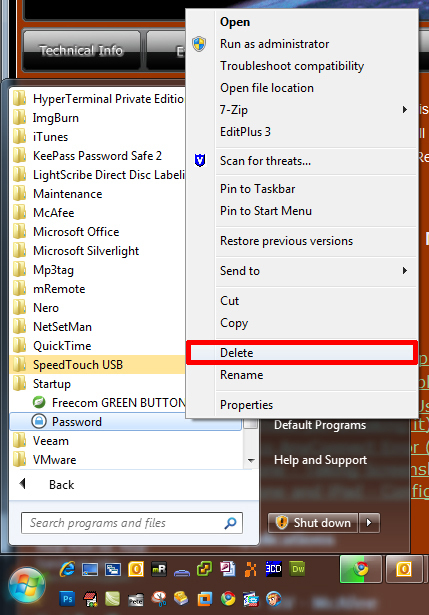The height and width of the screenshot is (615, 429).
Task: Click the programs list scrollbar down arrow
Action: click(251, 460)
